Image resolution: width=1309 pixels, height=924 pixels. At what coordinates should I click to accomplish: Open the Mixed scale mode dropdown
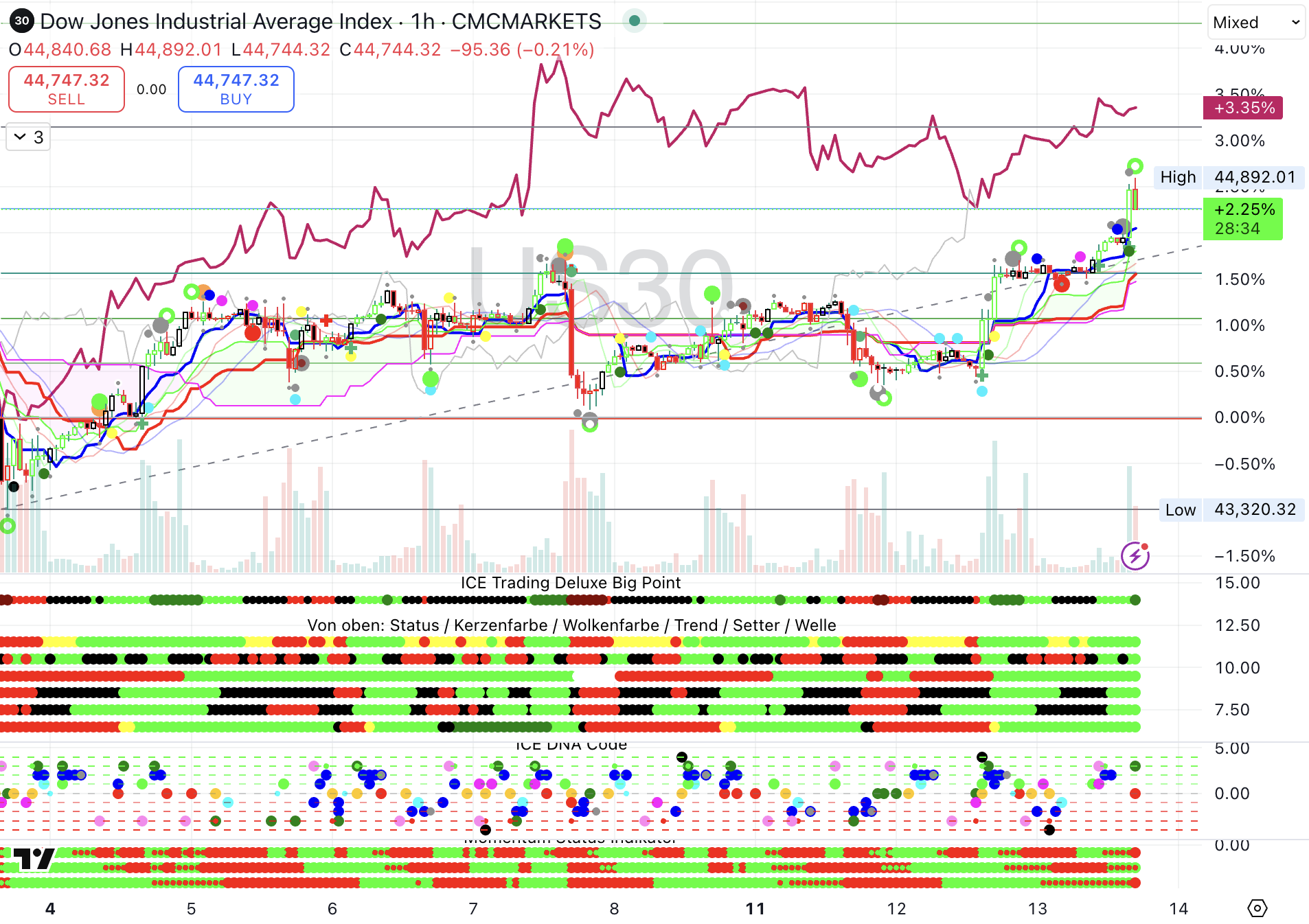coord(1255,23)
